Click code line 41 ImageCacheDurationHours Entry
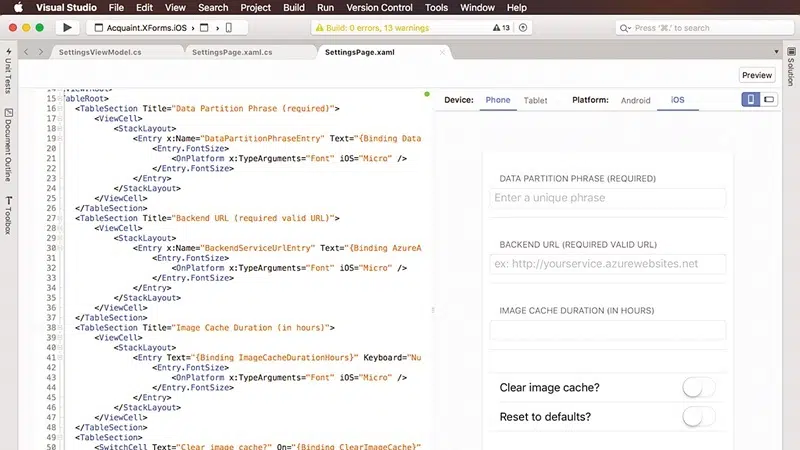This screenshot has width=800, height=450. pyautogui.click(x=277, y=358)
